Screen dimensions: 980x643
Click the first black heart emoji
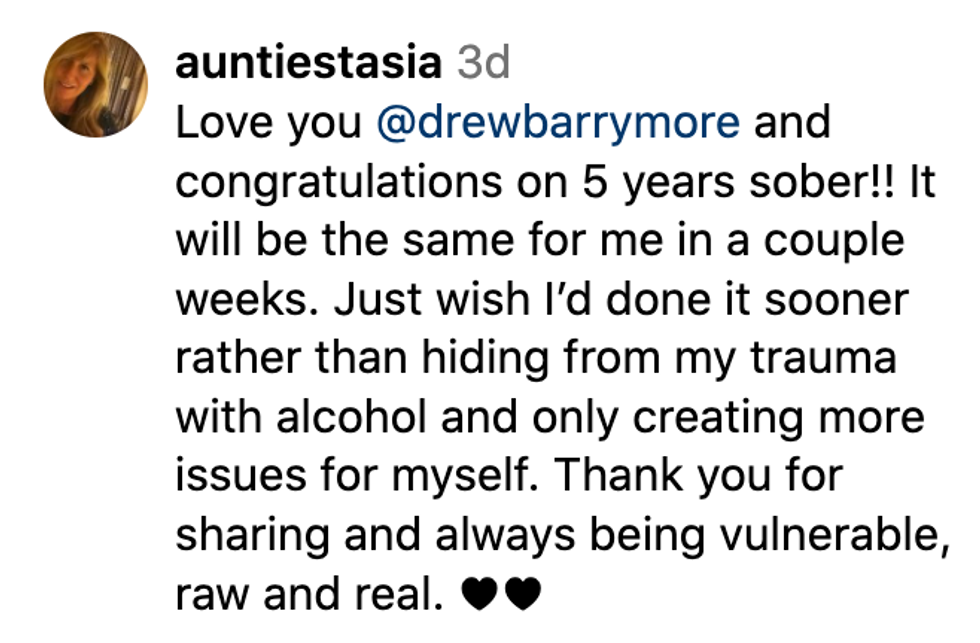tap(479, 596)
